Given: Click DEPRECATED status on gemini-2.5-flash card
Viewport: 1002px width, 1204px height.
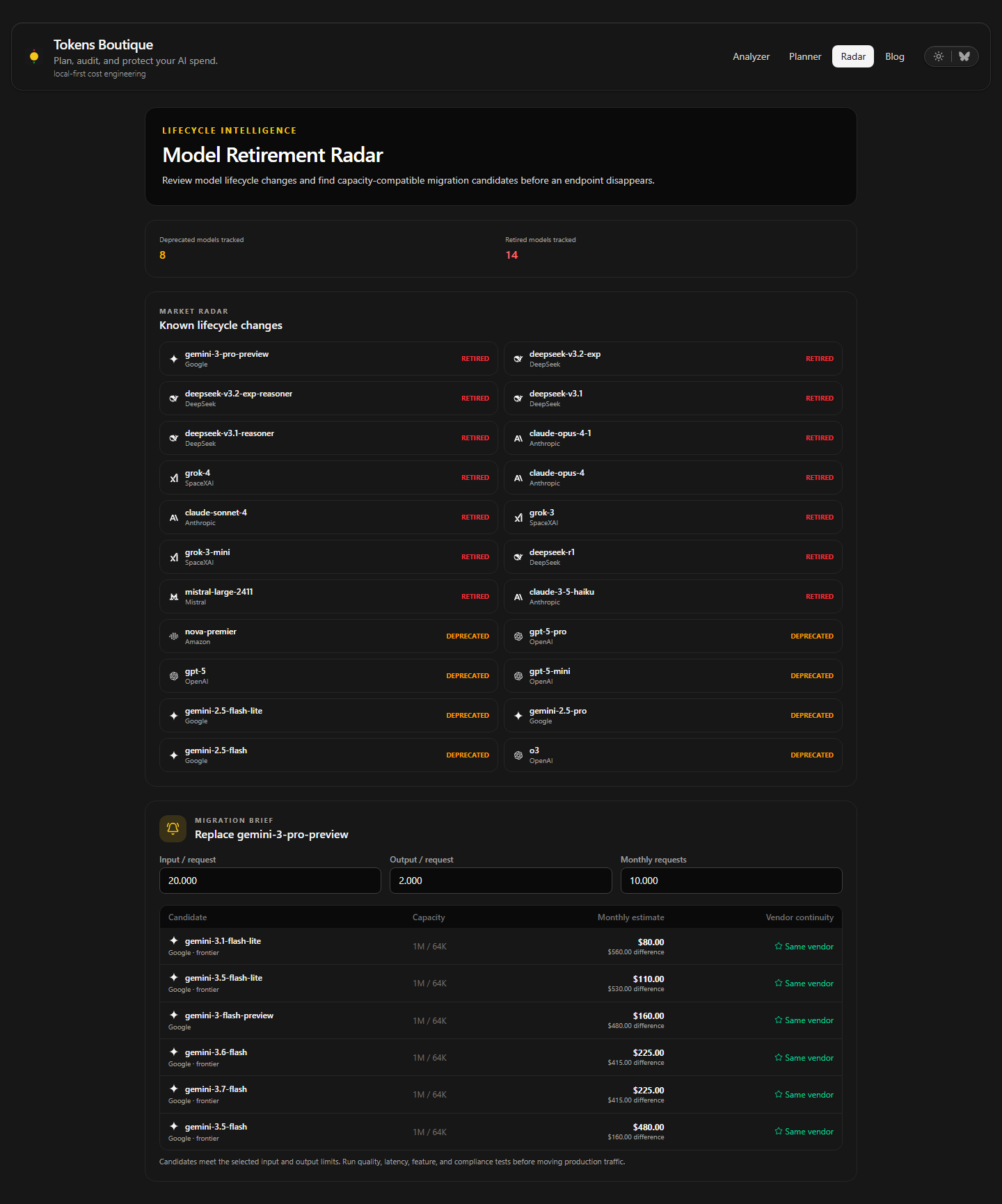Looking at the screenshot, I should pos(468,755).
